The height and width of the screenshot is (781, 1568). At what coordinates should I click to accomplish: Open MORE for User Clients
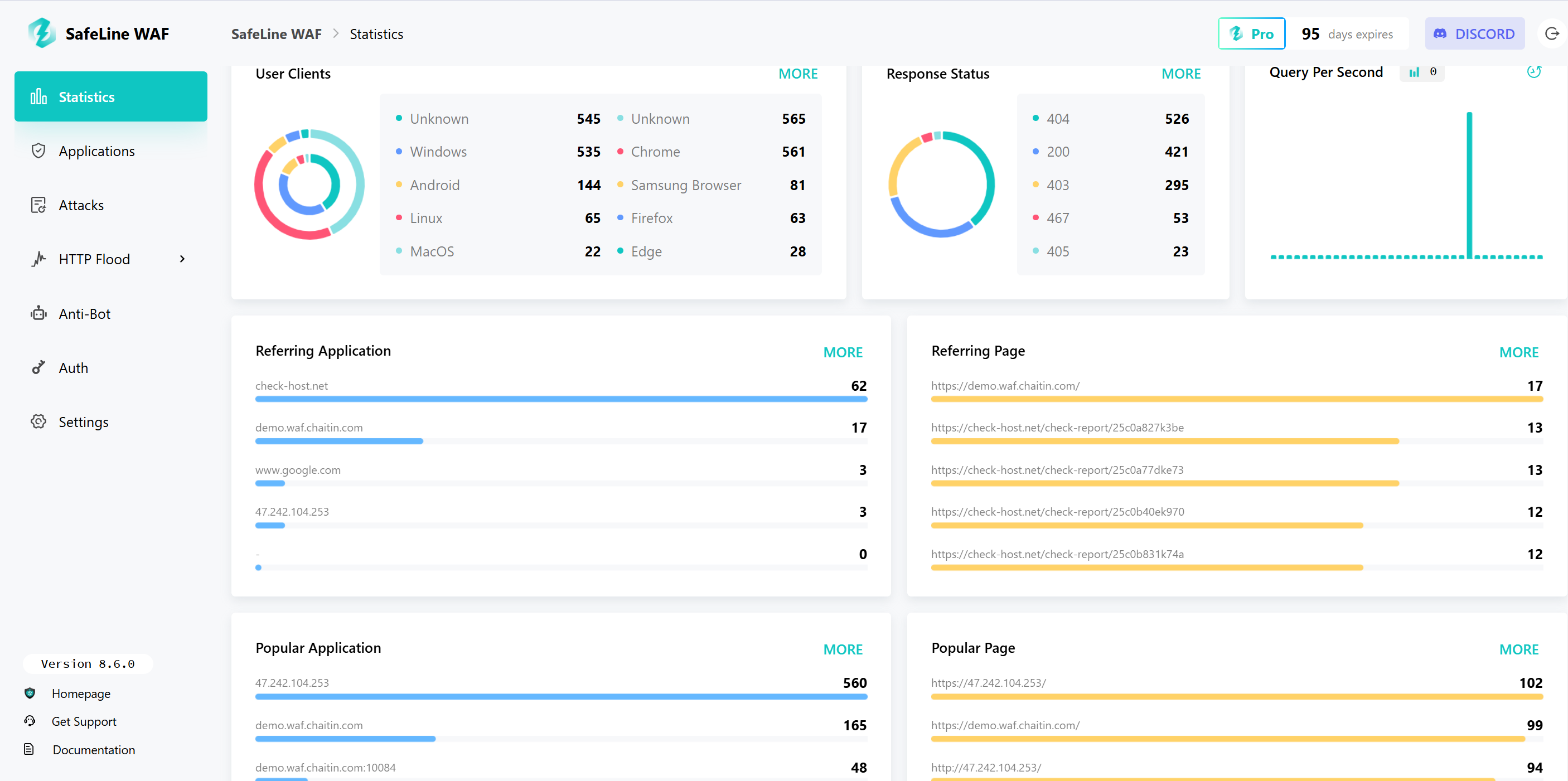(797, 74)
